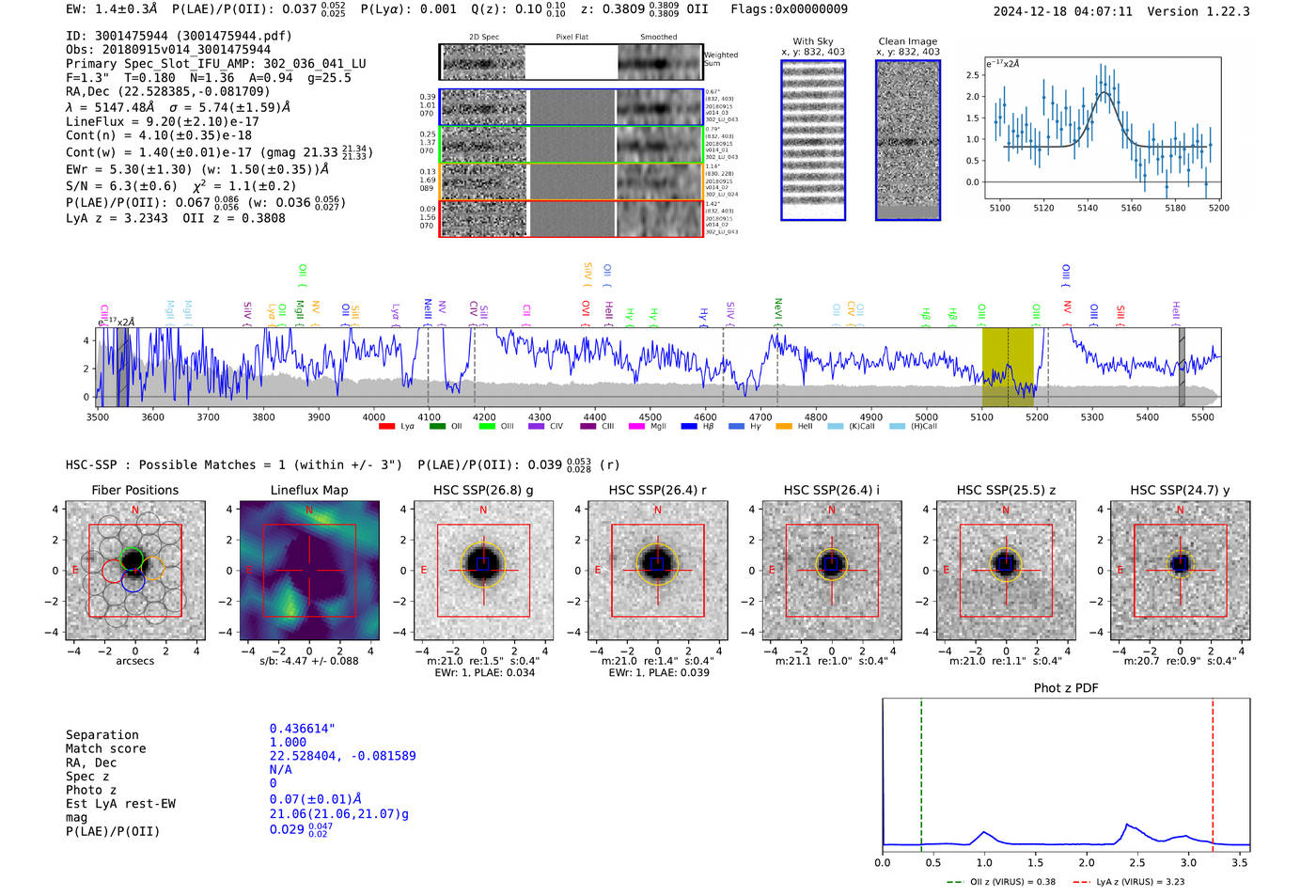The width and height of the screenshot is (1316, 896).
Task: Click the Smoothed column header
Action: pos(658,38)
